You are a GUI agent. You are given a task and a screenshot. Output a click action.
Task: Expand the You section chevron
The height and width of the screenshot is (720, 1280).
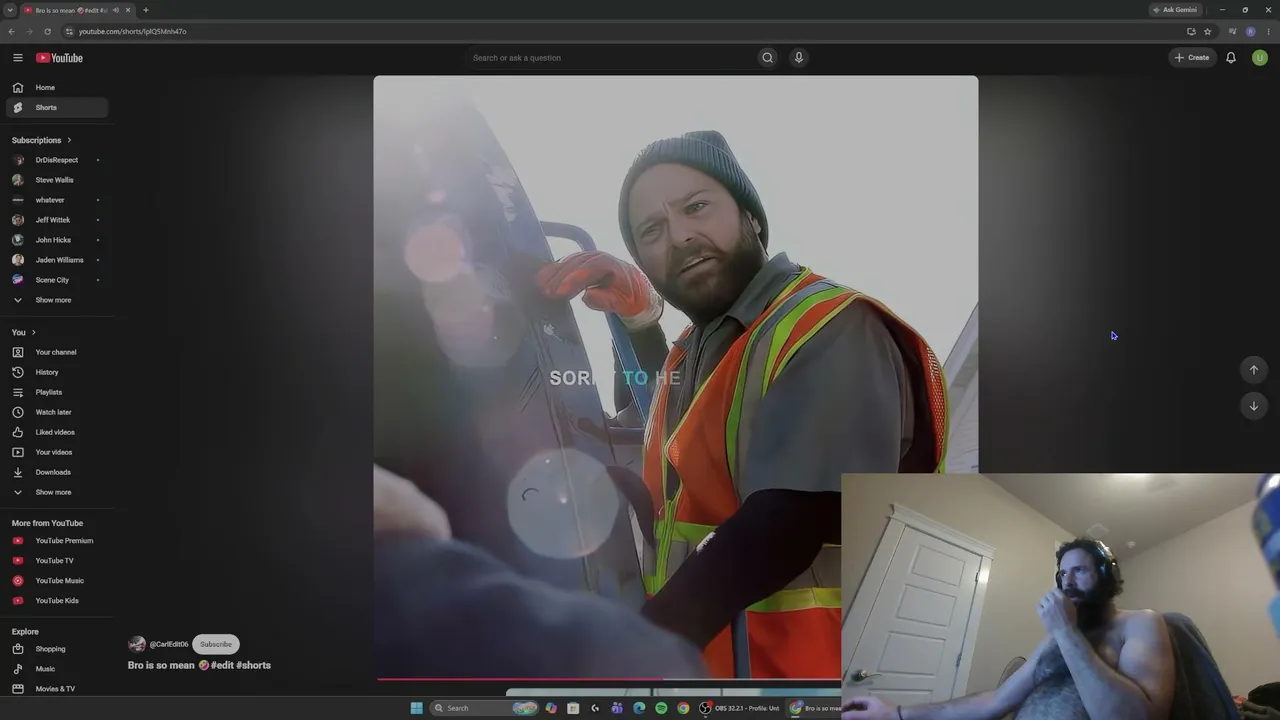(x=33, y=332)
